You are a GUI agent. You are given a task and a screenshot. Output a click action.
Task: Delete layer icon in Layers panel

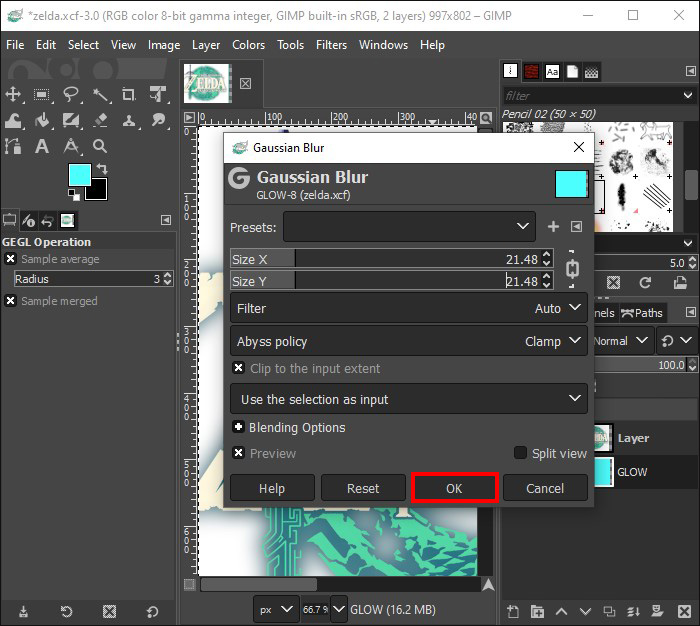(684, 611)
